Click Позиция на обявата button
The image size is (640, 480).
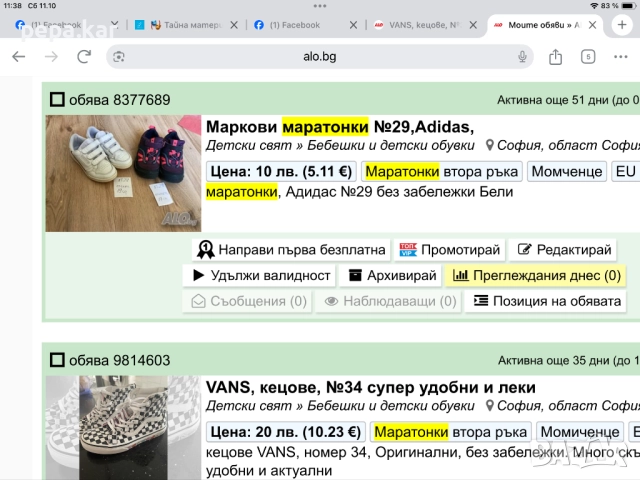pyautogui.click(x=546, y=301)
